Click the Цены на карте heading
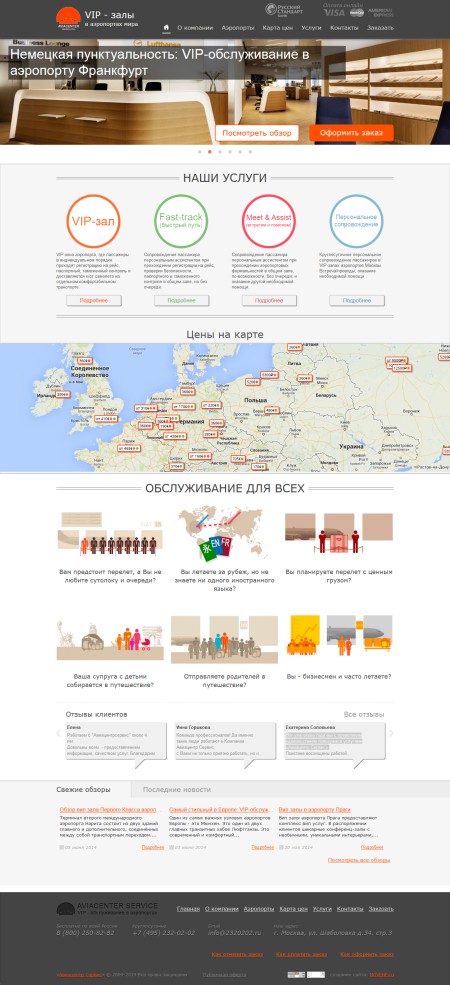 [224, 334]
